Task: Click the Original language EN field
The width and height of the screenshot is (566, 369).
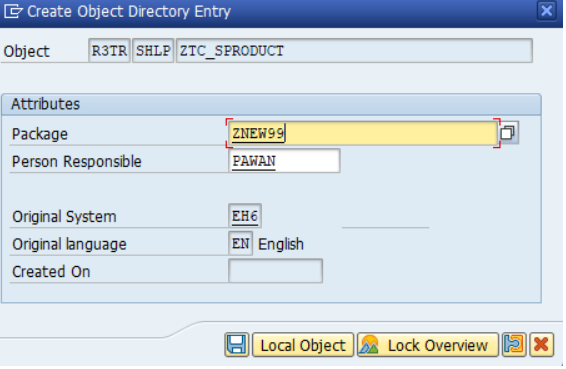Action: [x=240, y=244]
